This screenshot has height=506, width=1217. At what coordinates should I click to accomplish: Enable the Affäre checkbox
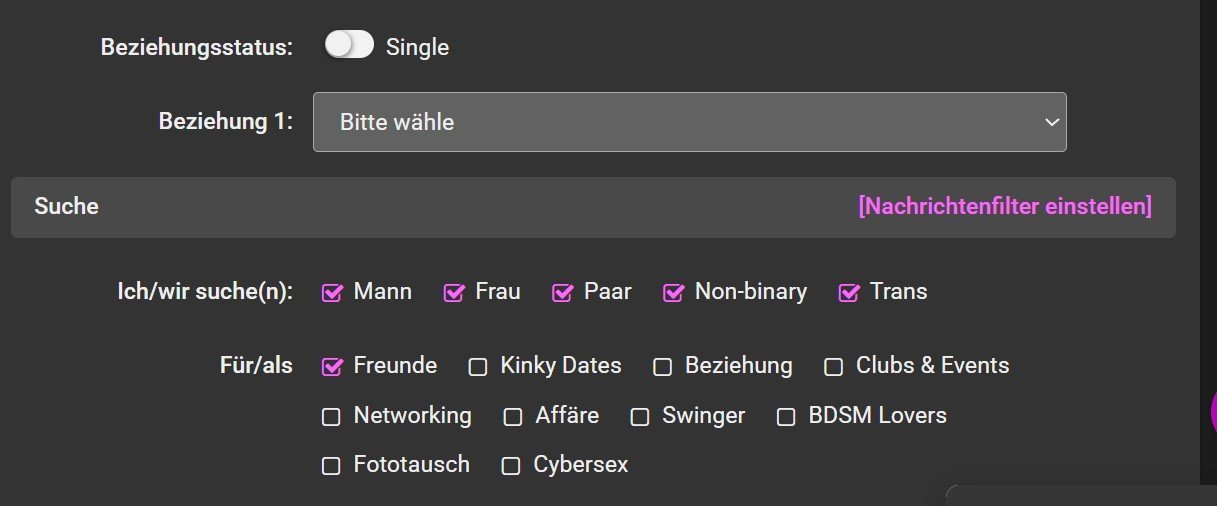pyautogui.click(x=512, y=417)
